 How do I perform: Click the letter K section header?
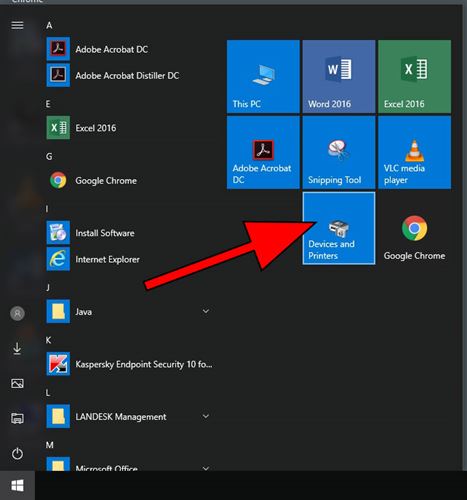tap(49, 340)
